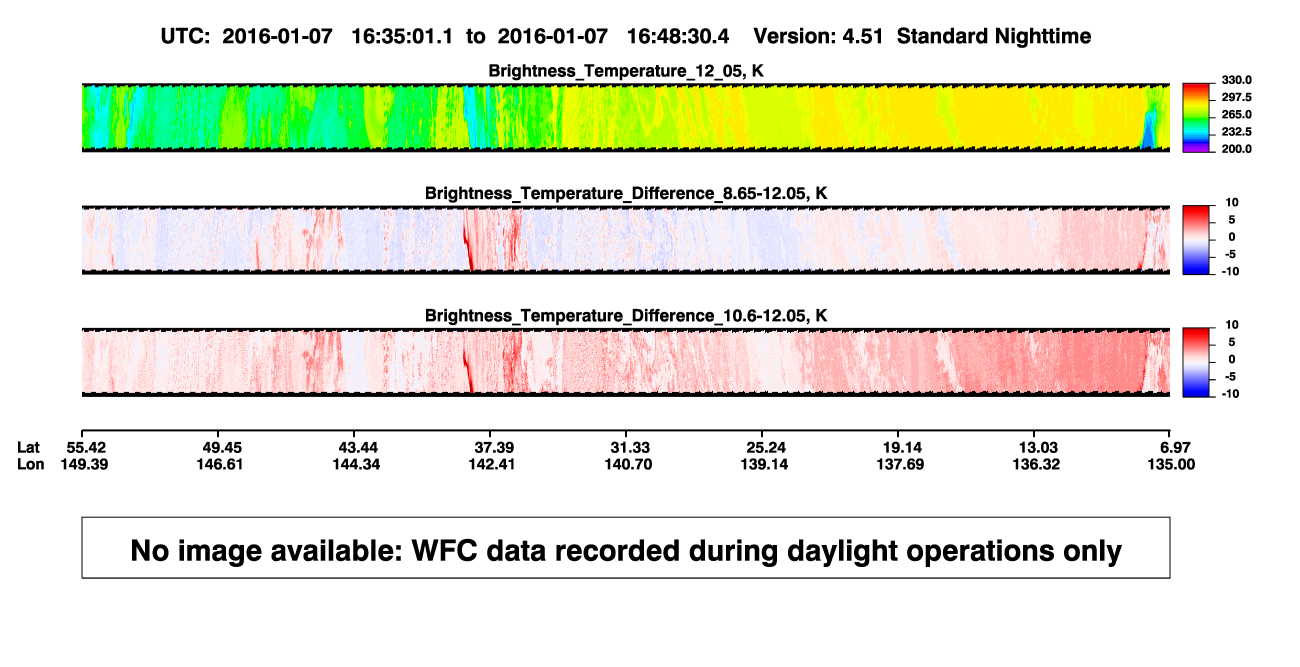Image resolution: width=1300 pixels, height=667 pixels.
Task: Click latitude value 13.03
Action: (x=1038, y=446)
